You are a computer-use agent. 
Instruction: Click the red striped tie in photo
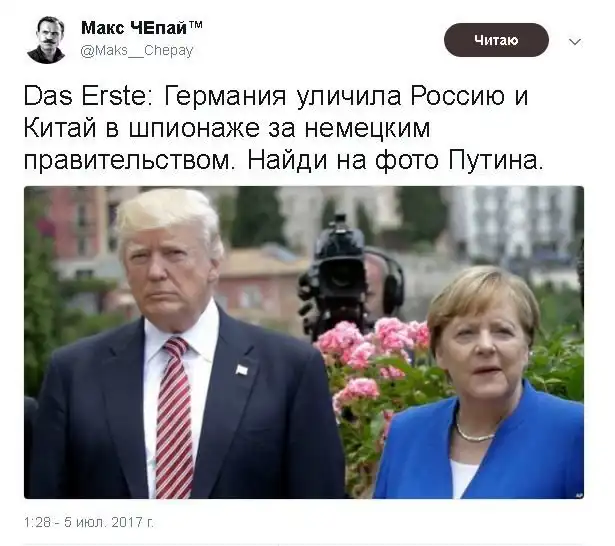coord(173,418)
